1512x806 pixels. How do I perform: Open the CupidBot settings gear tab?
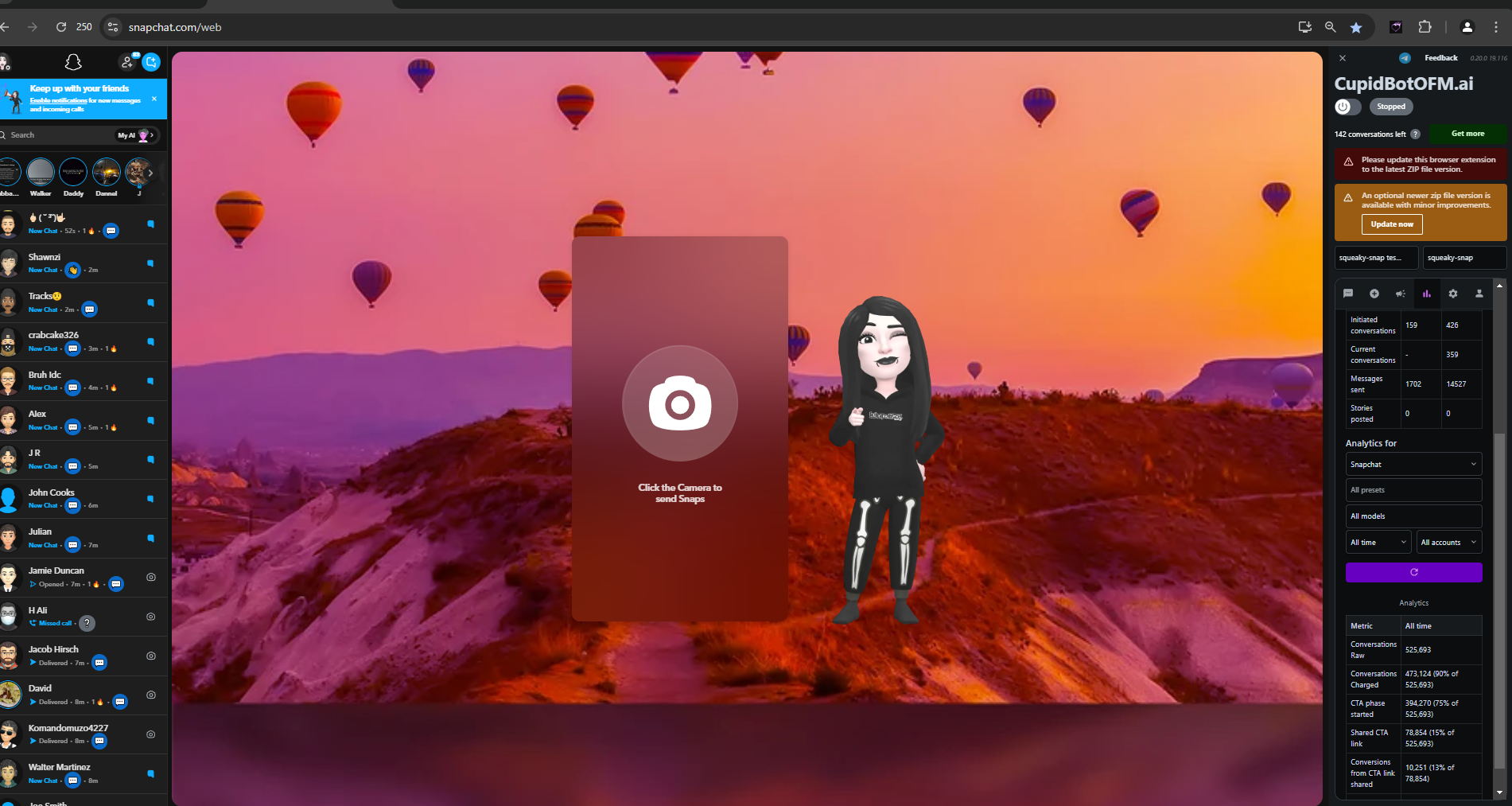(x=1452, y=294)
